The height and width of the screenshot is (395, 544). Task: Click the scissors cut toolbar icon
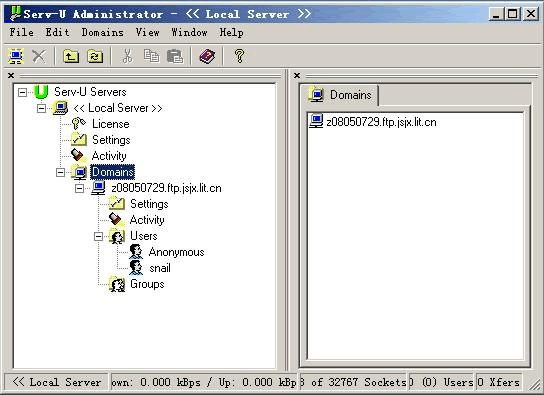coord(127,56)
